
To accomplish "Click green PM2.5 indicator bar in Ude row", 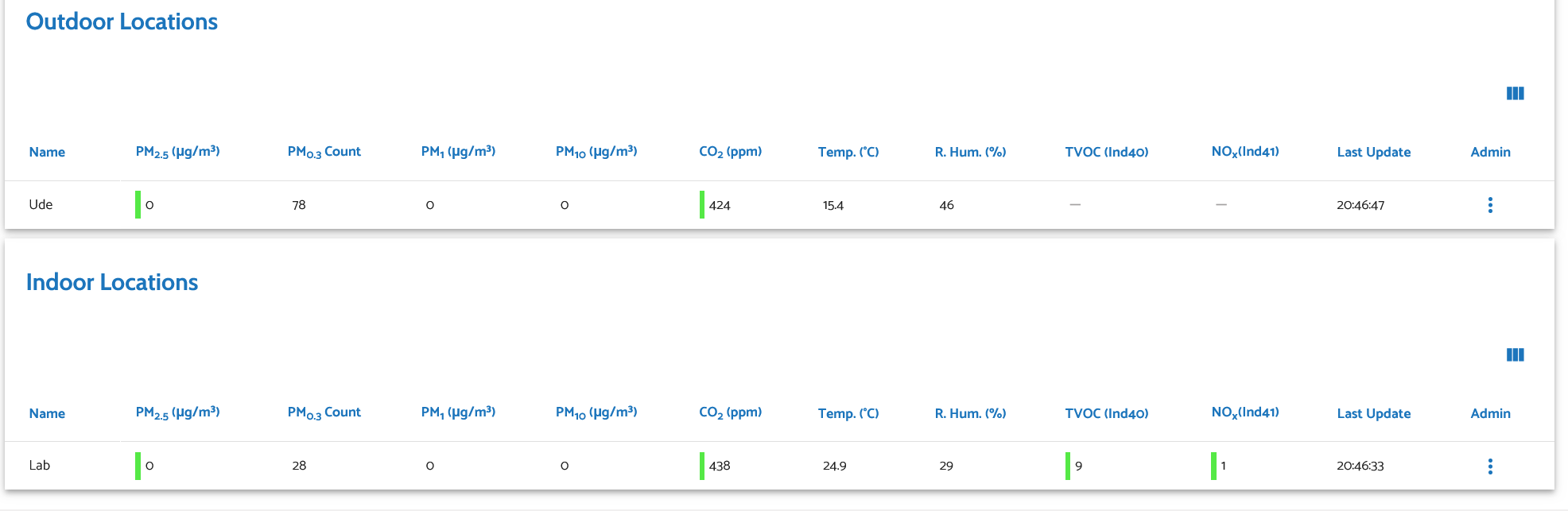I will 138,204.
